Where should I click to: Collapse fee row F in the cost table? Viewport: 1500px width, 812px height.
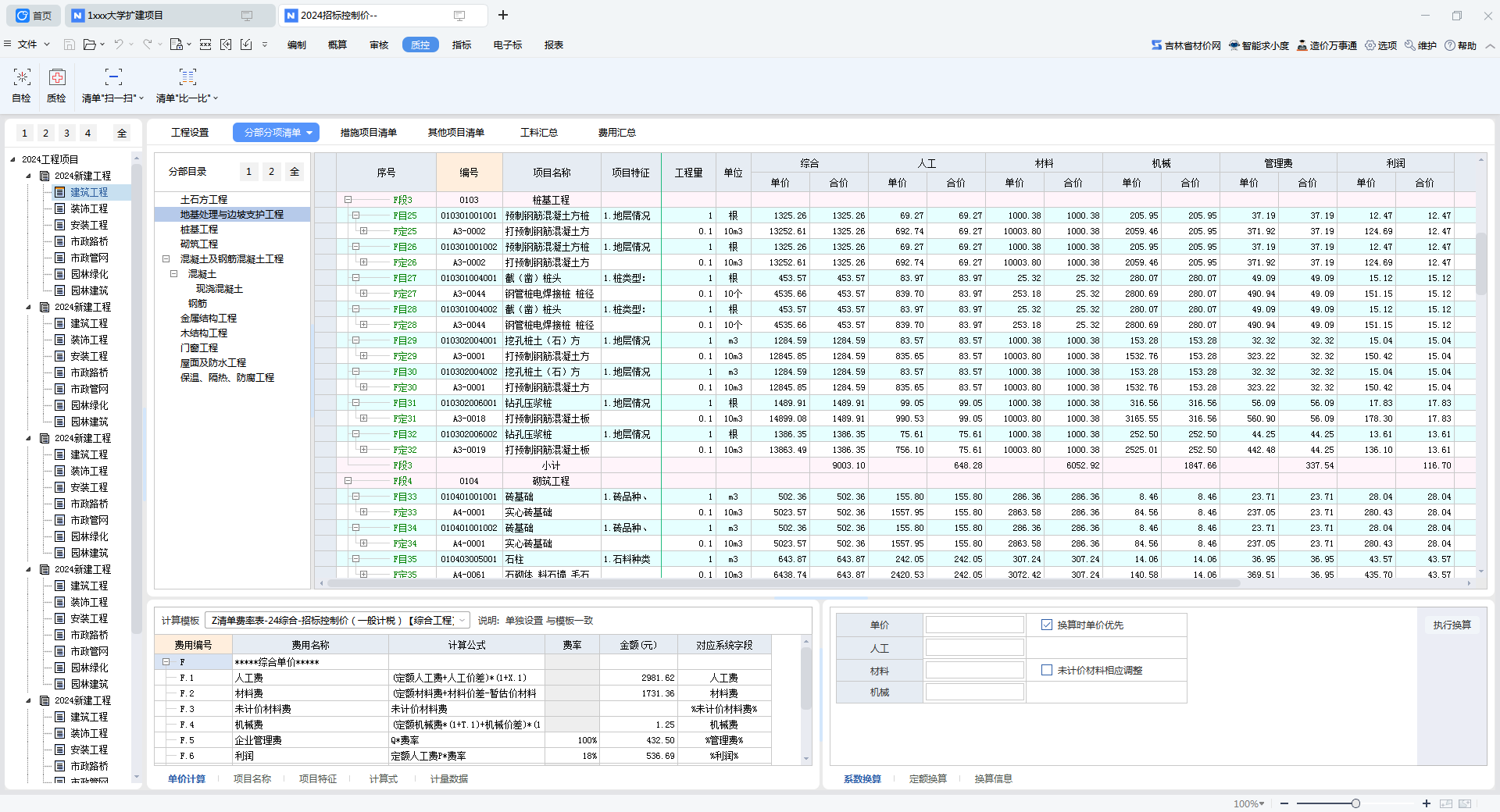166,662
